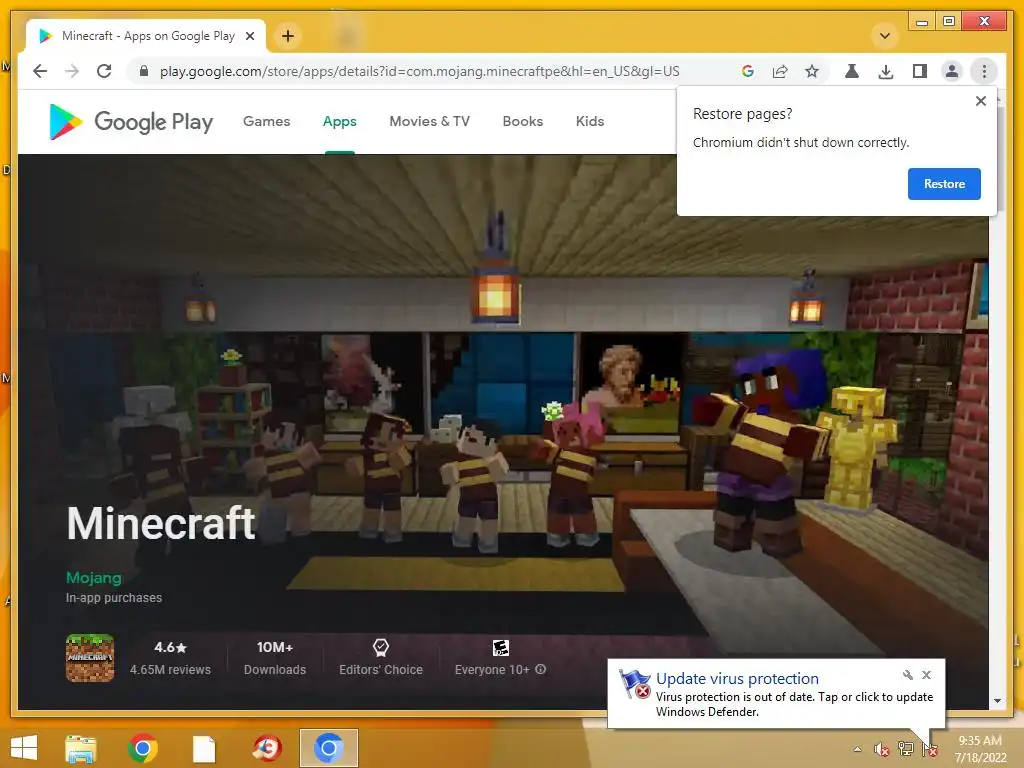This screenshot has height=768, width=1024.
Task: Click the forward navigation arrow
Action: [x=72, y=71]
